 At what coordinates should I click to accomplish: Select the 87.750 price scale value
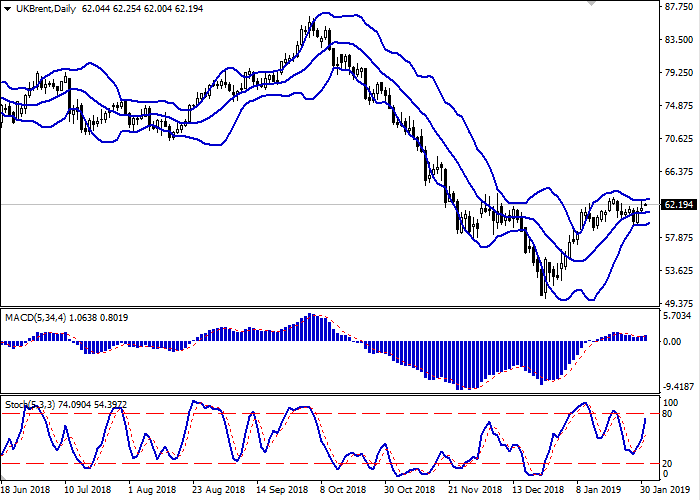tap(679, 7)
